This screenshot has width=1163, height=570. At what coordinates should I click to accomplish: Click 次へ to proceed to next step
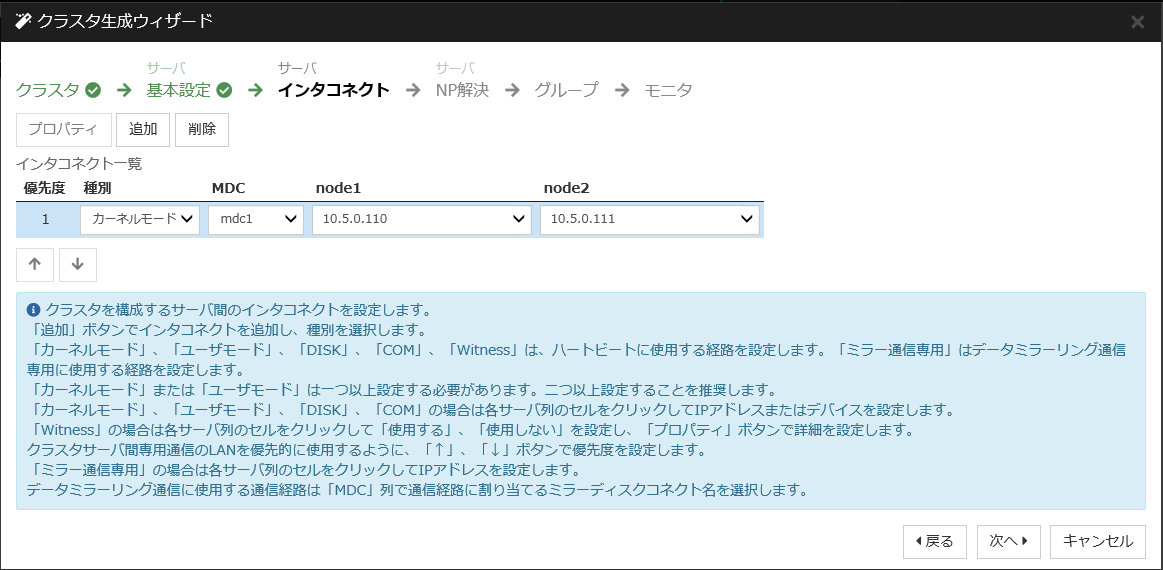point(1009,541)
